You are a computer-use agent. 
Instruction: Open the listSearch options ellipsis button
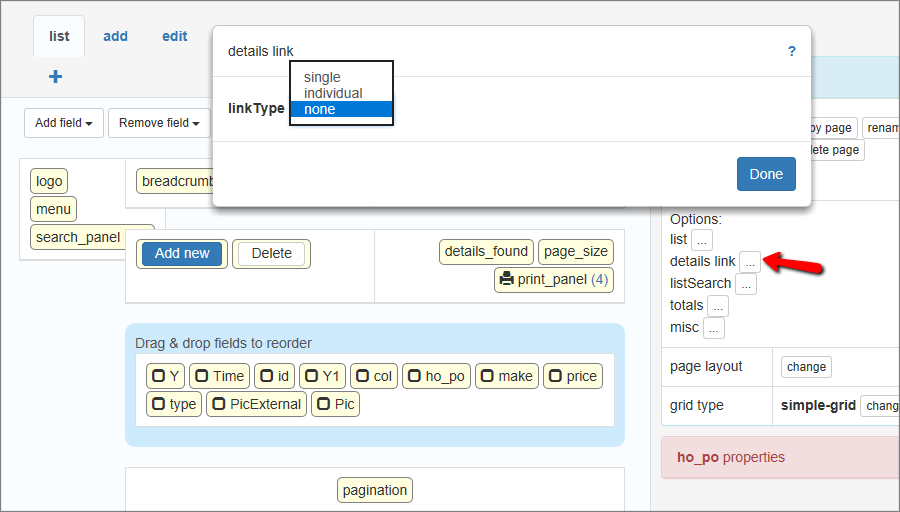(746, 284)
